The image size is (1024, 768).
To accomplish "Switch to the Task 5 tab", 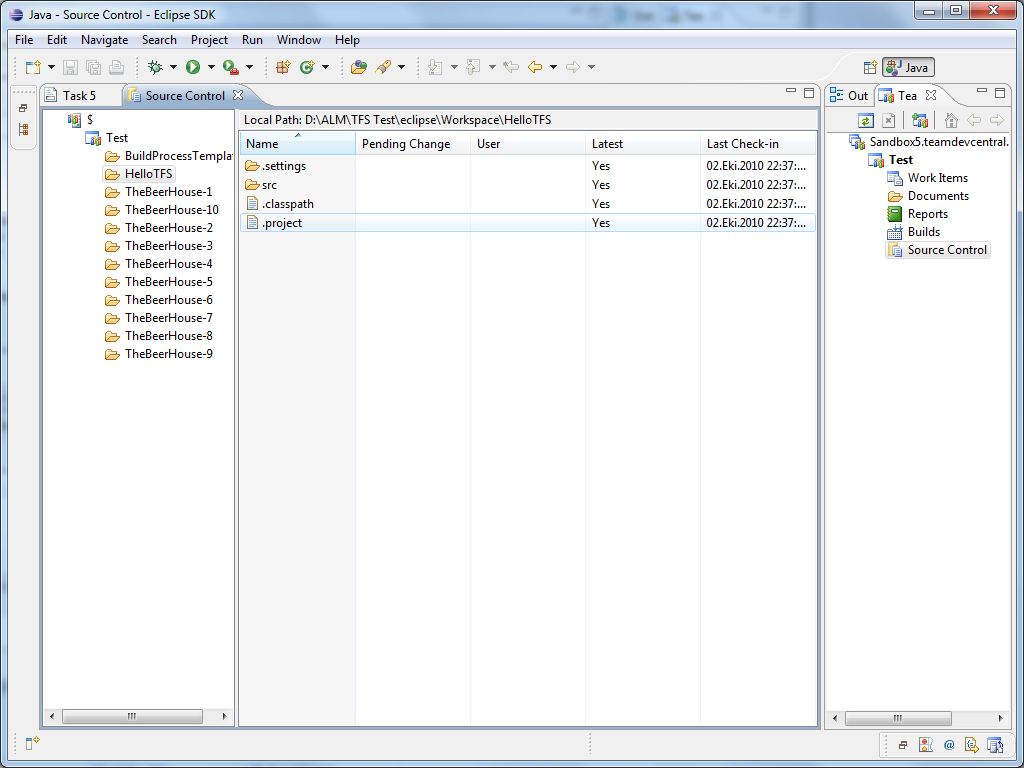I will pyautogui.click(x=80, y=95).
